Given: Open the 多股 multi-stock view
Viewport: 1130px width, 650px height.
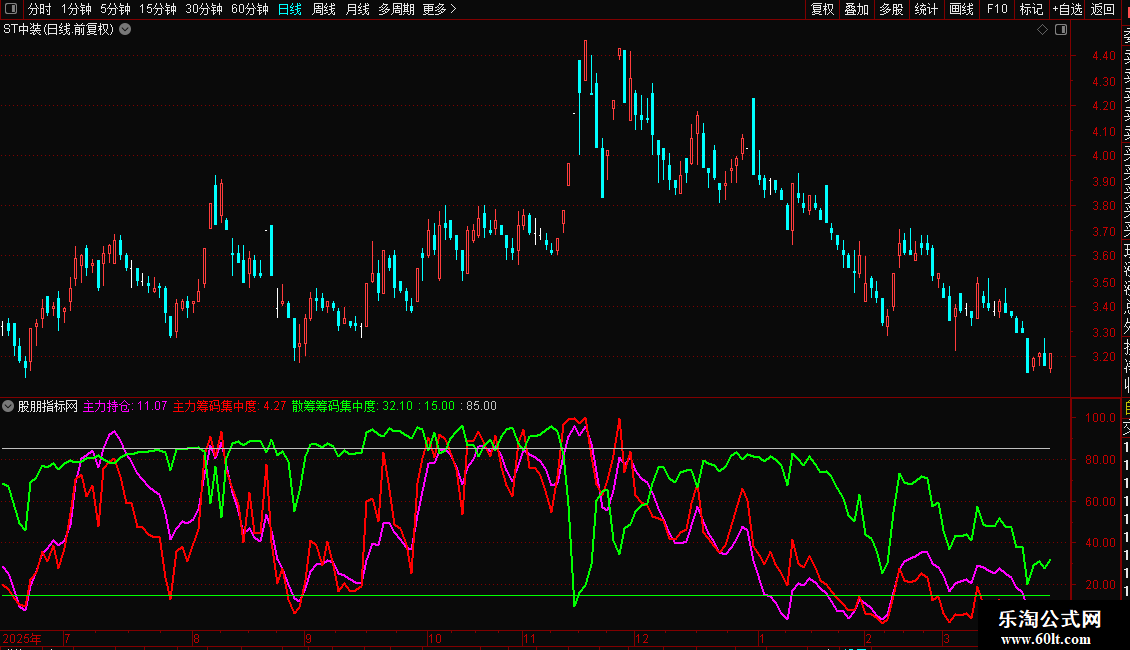Looking at the screenshot, I should click(891, 9).
